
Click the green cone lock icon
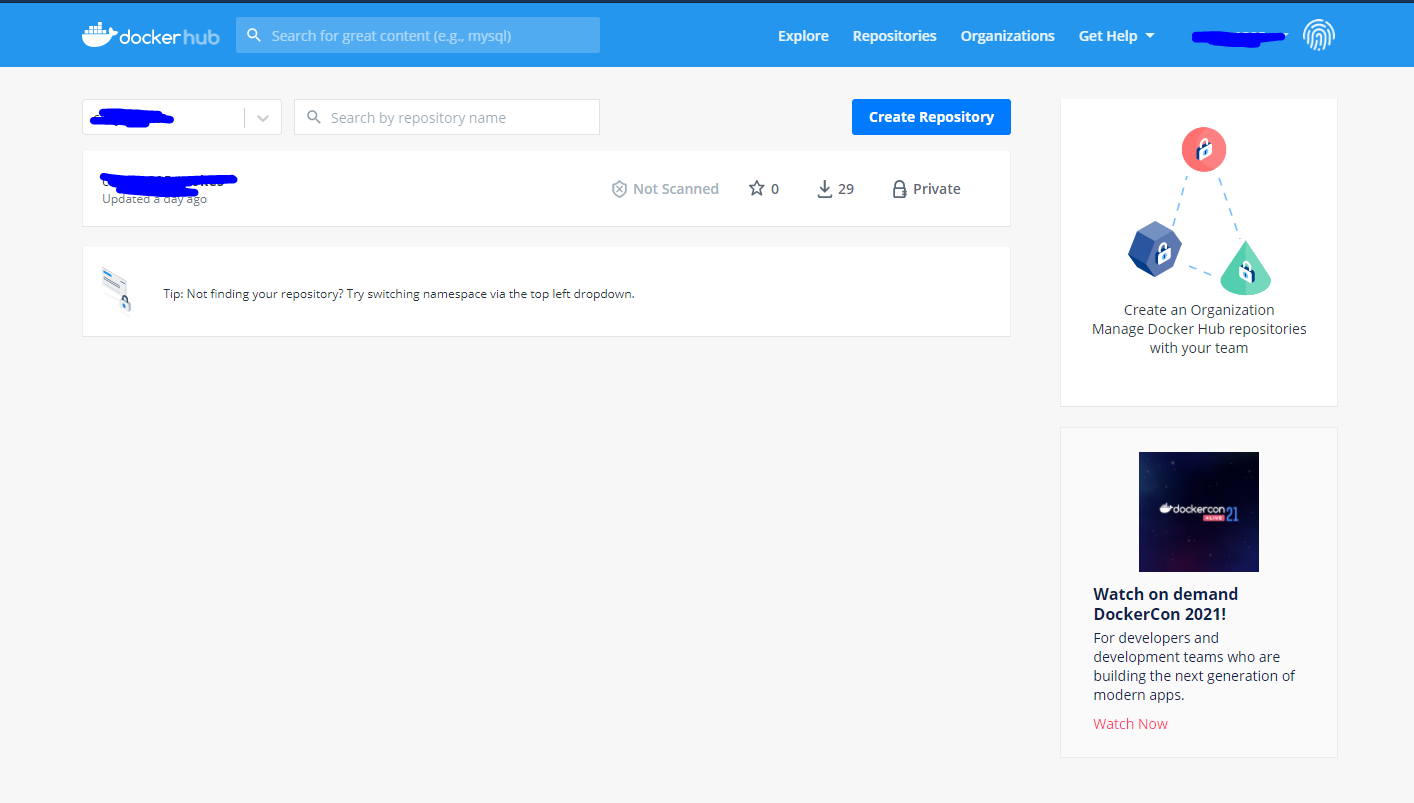[1245, 268]
